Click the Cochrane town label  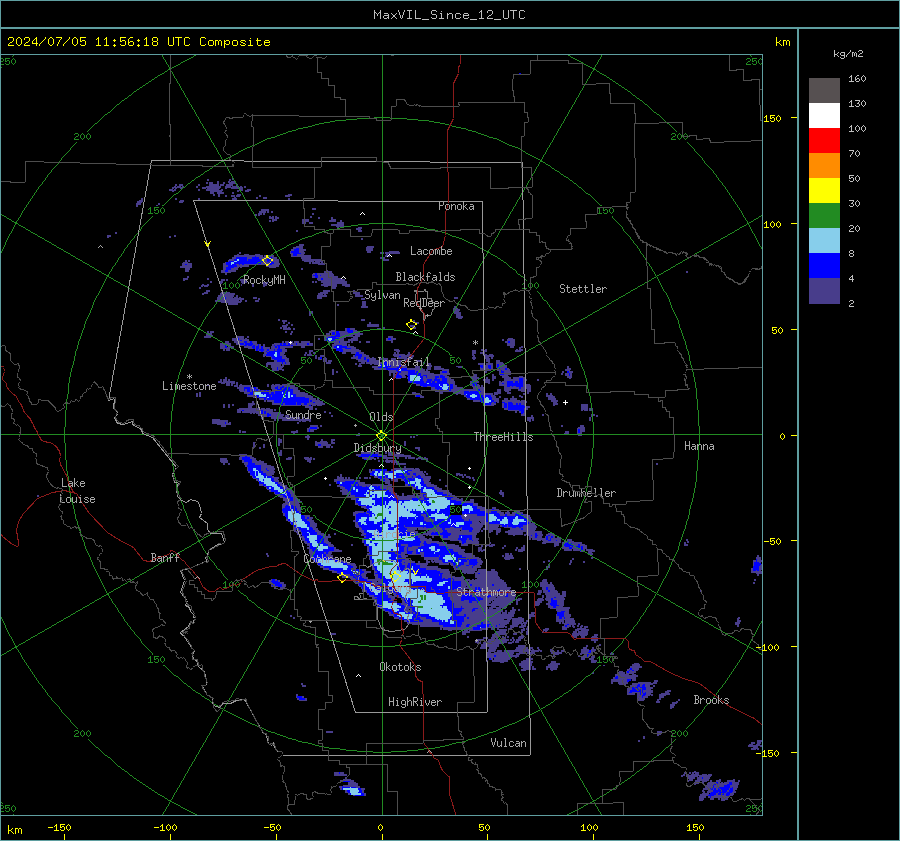(327, 559)
